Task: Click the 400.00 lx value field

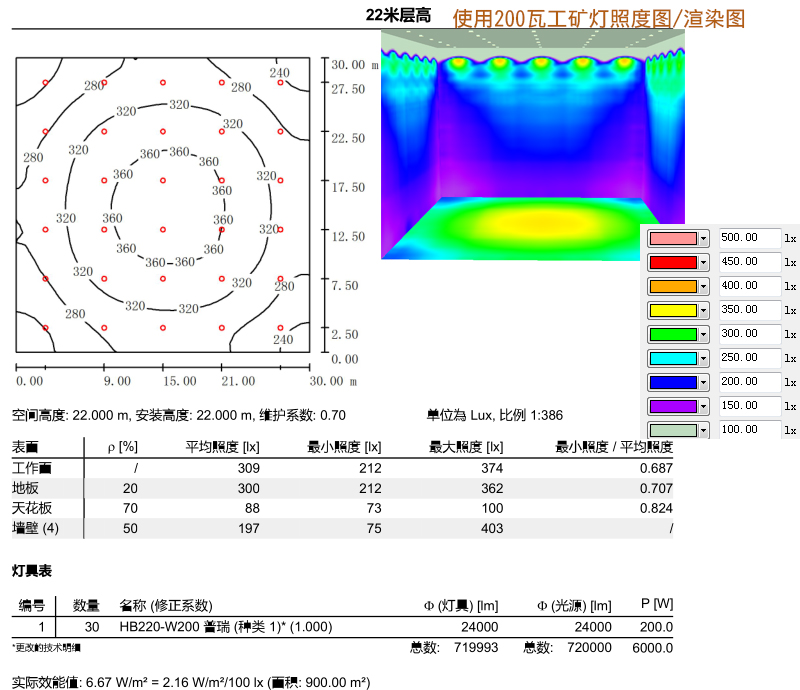Action: click(749, 285)
